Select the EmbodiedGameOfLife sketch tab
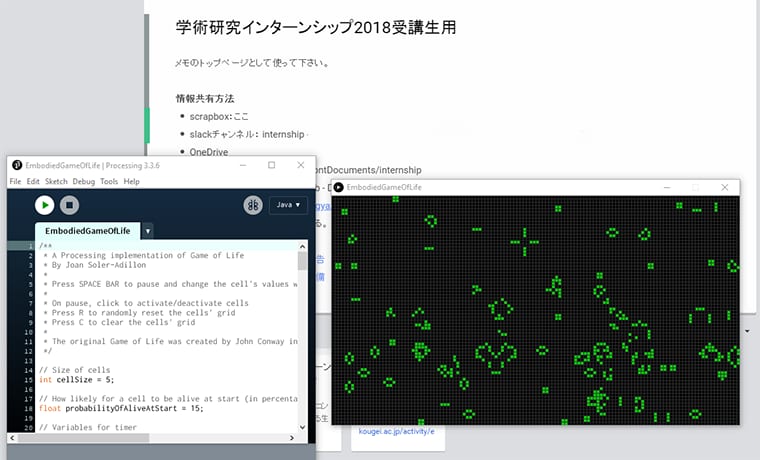The height and width of the screenshot is (460, 760). pos(88,231)
